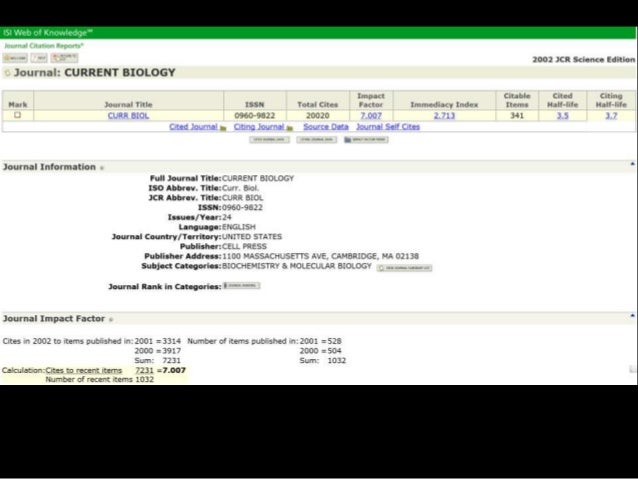Click the 2000 cites value 3917
Viewport: 638px width, 479px height.
click(171, 351)
